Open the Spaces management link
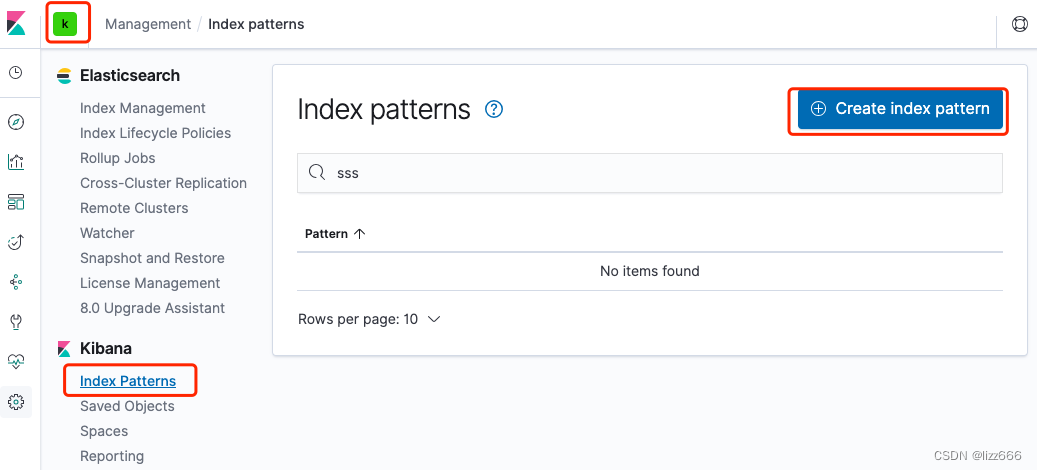Image resolution: width=1037 pixels, height=470 pixels. click(x=104, y=432)
